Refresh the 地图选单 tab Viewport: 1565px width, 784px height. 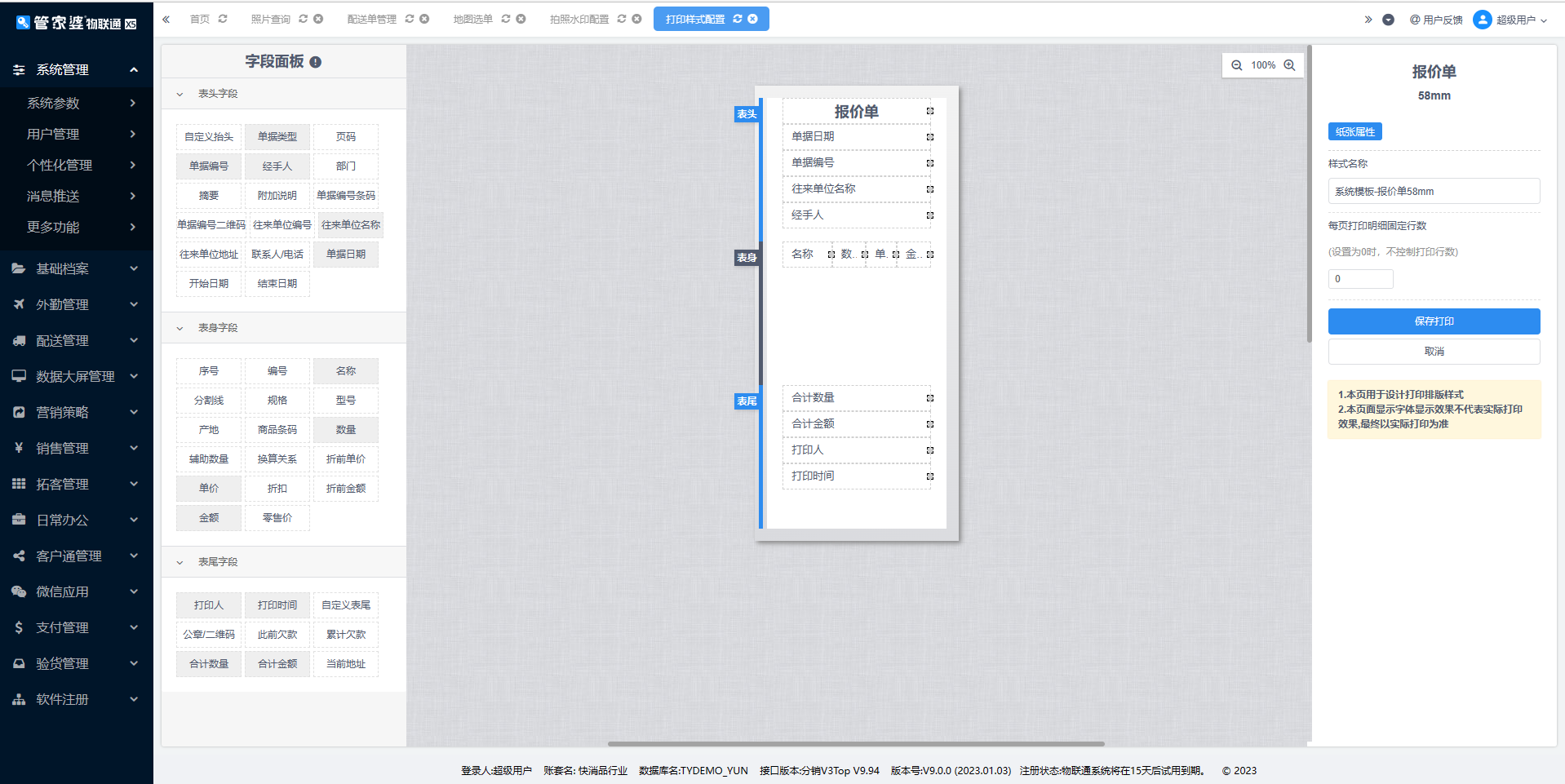506,19
